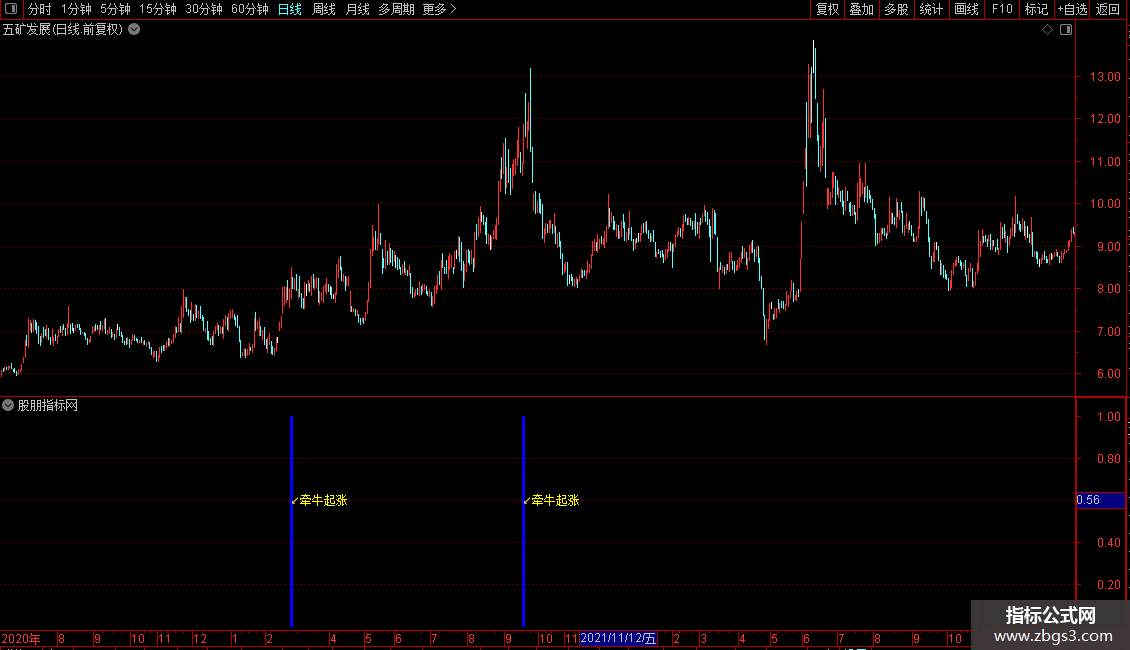Select the 15分钟 period tab
Viewport: 1130px width, 650px height.
pyautogui.click(x=158, y=9)
